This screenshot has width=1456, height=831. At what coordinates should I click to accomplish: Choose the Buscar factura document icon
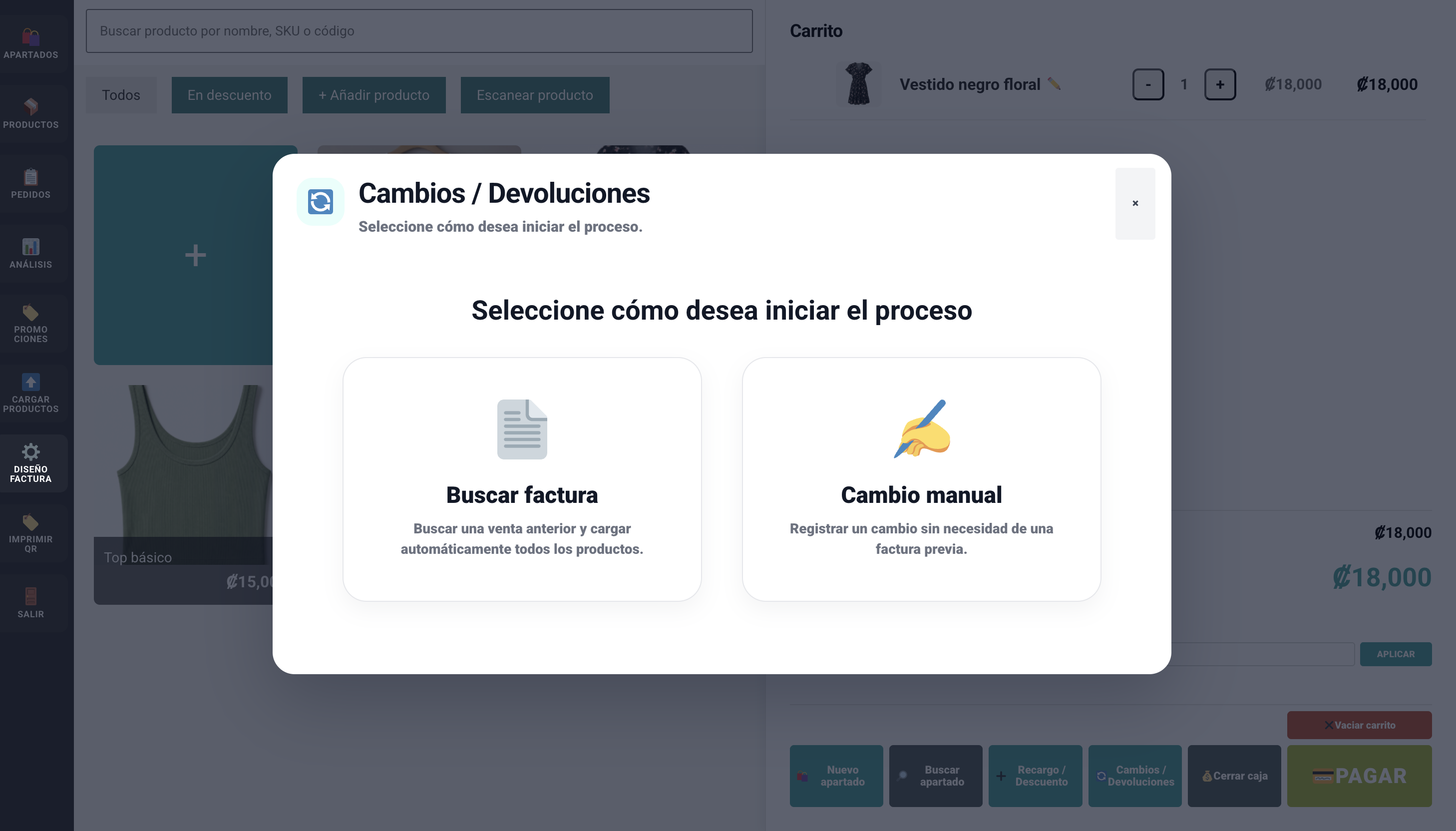(522, 429)
